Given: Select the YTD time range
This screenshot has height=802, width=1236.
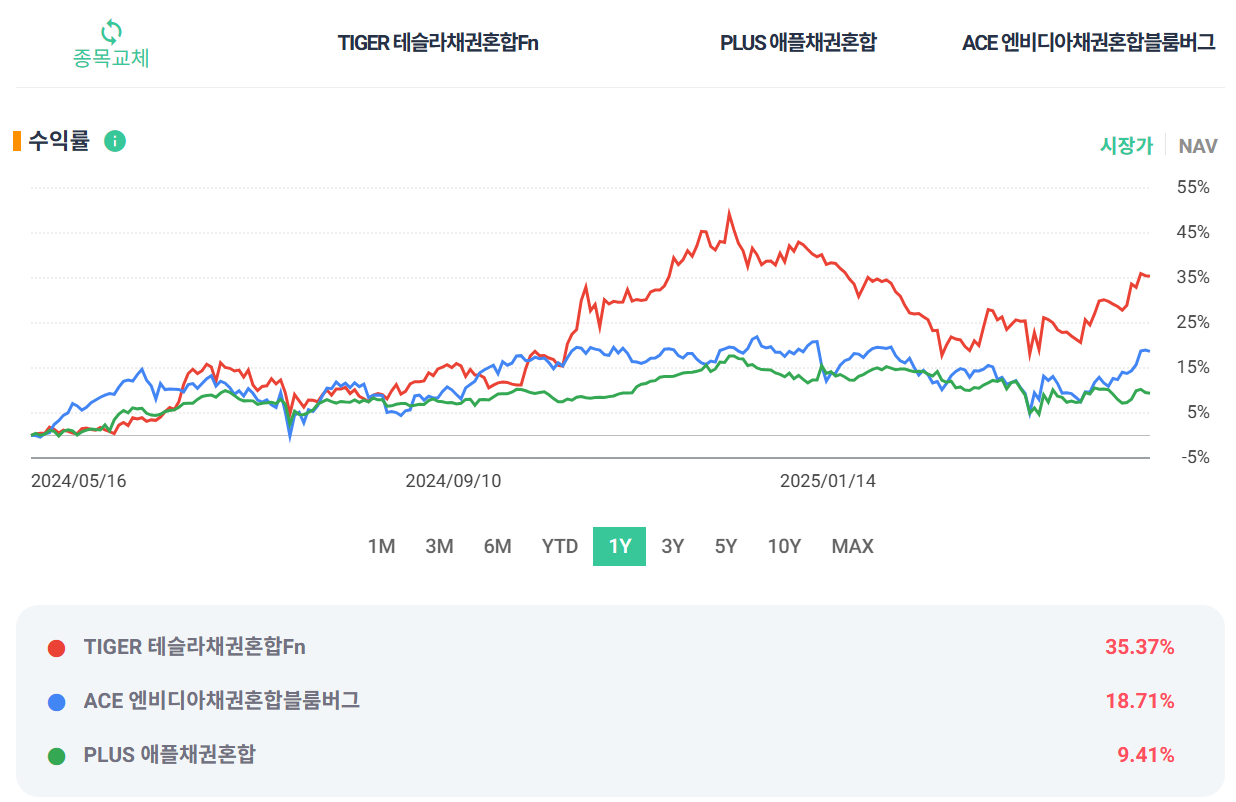Looking at the screenshot, I should [559, 546].
